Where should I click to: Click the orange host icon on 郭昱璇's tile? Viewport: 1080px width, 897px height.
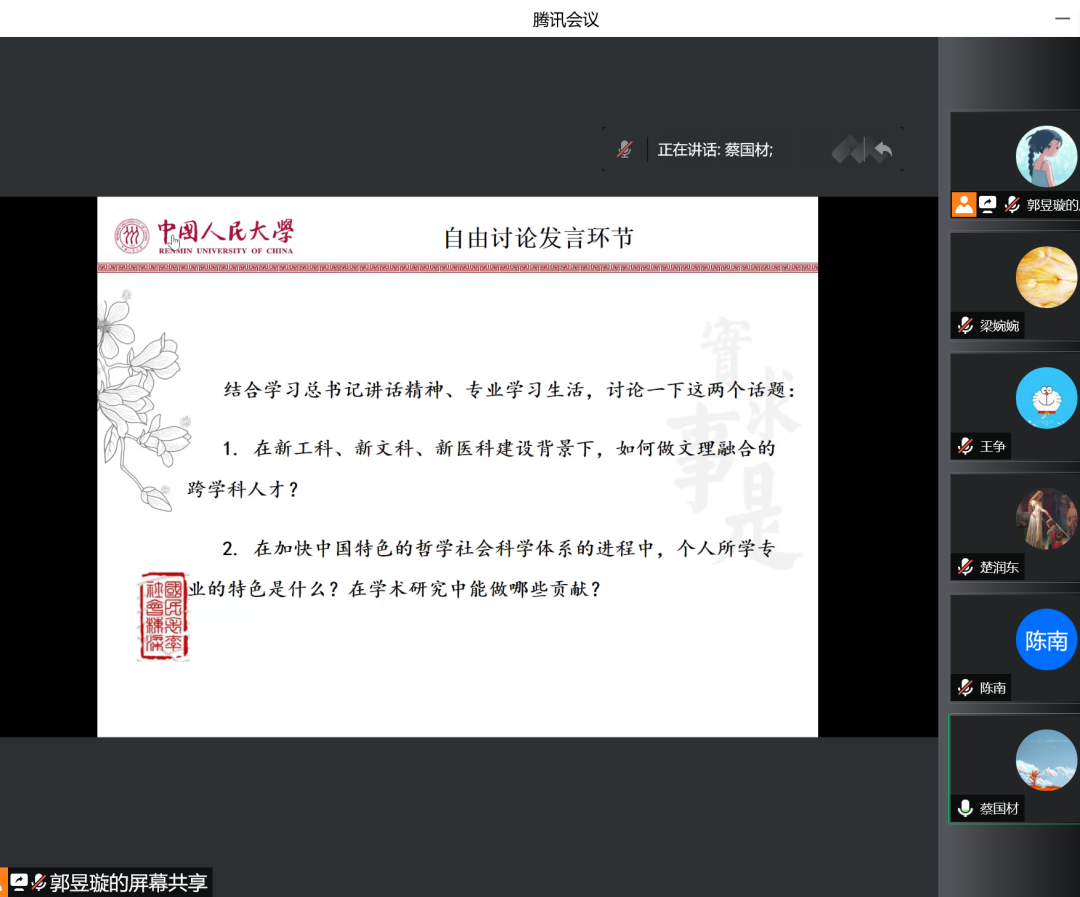963,204
